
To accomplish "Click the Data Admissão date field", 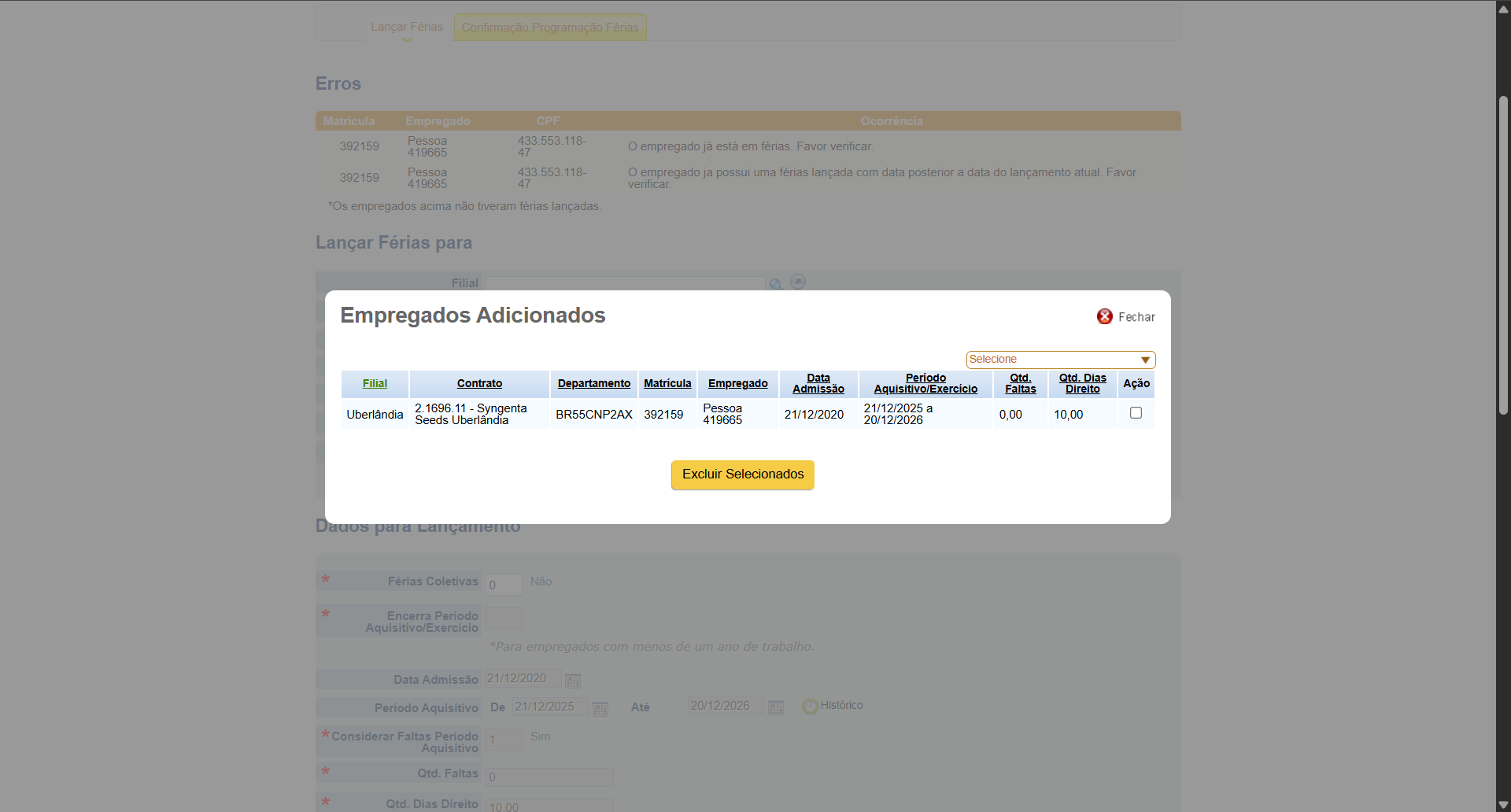I will [523, 678].
